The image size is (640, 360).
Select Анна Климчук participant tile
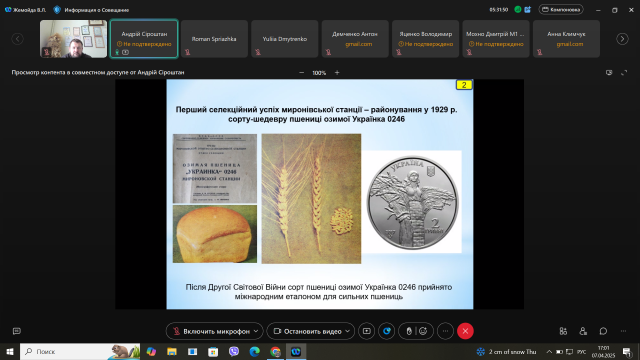(567, 39)
